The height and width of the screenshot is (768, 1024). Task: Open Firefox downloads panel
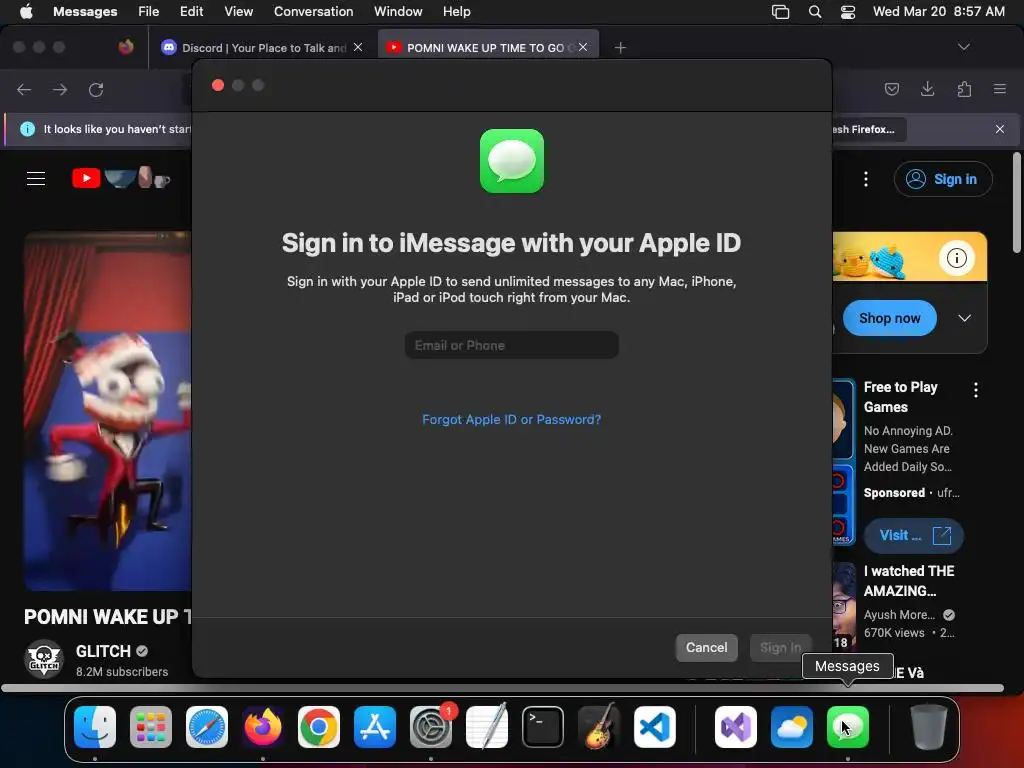pyautogui.click(x=927, y=89)
